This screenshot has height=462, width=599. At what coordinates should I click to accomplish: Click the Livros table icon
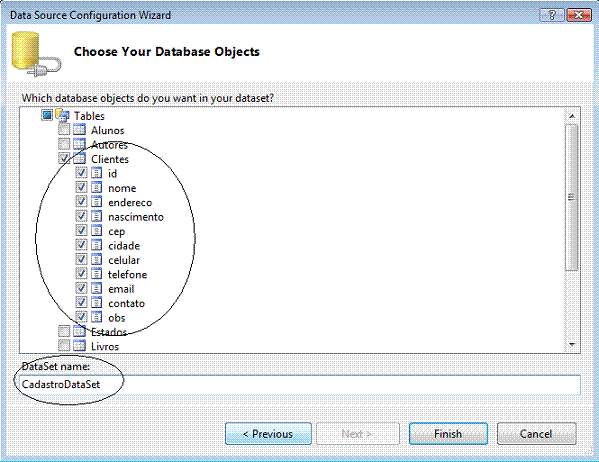tap(79, 346)
